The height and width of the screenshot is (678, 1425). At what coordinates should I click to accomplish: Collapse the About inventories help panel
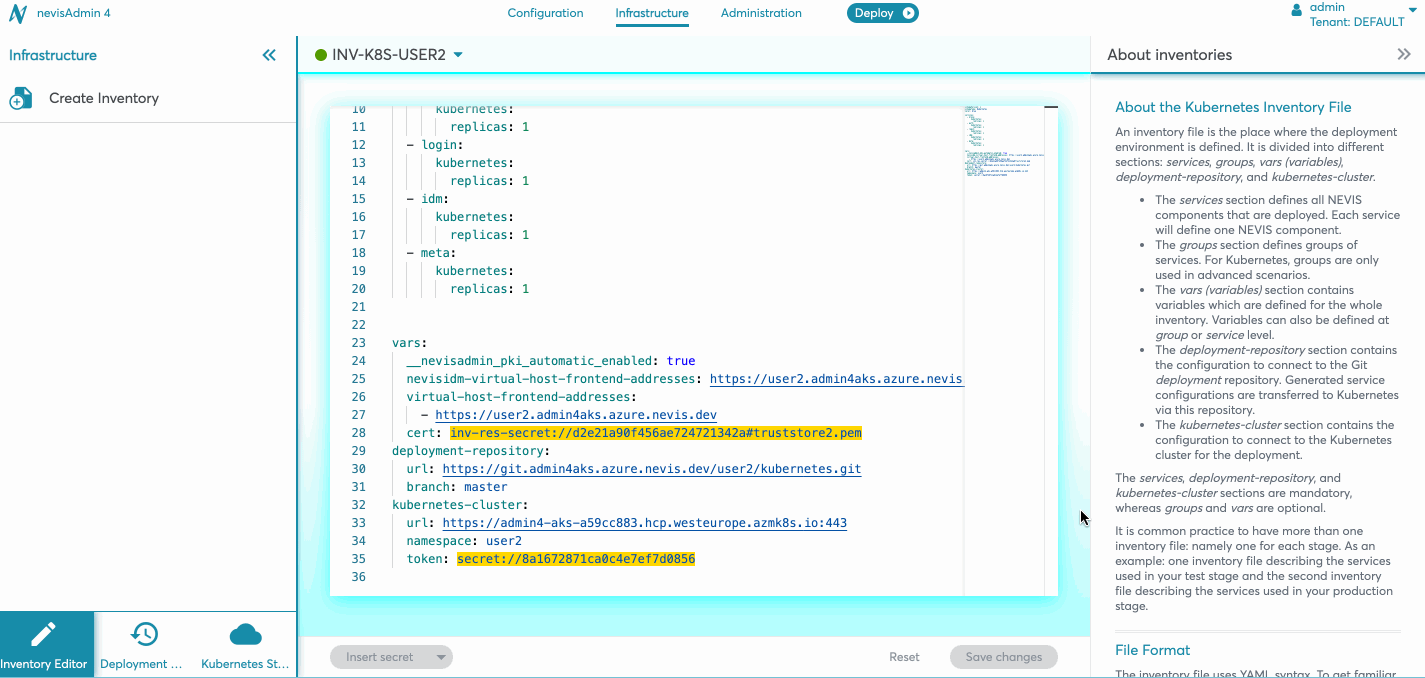click(1403, 55)
